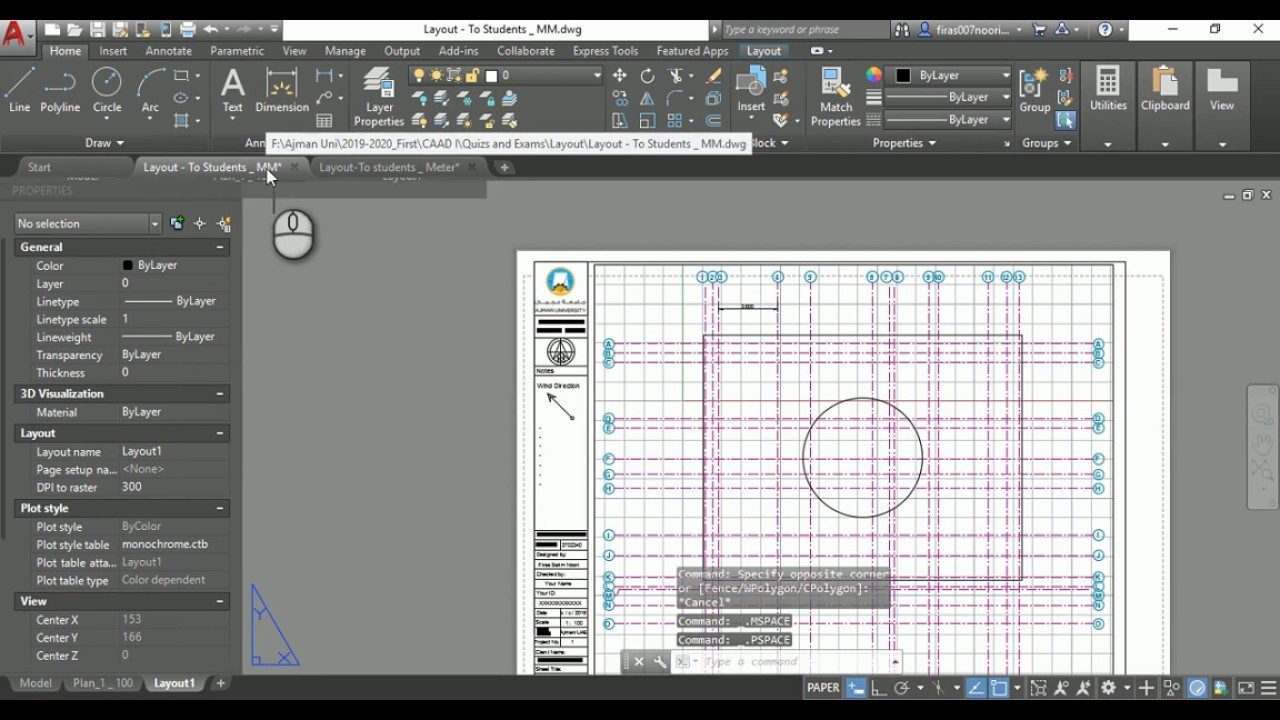Screen dimensions: 1280x720
Task: Expand the Groups panel
Action: coord(1047,143)
